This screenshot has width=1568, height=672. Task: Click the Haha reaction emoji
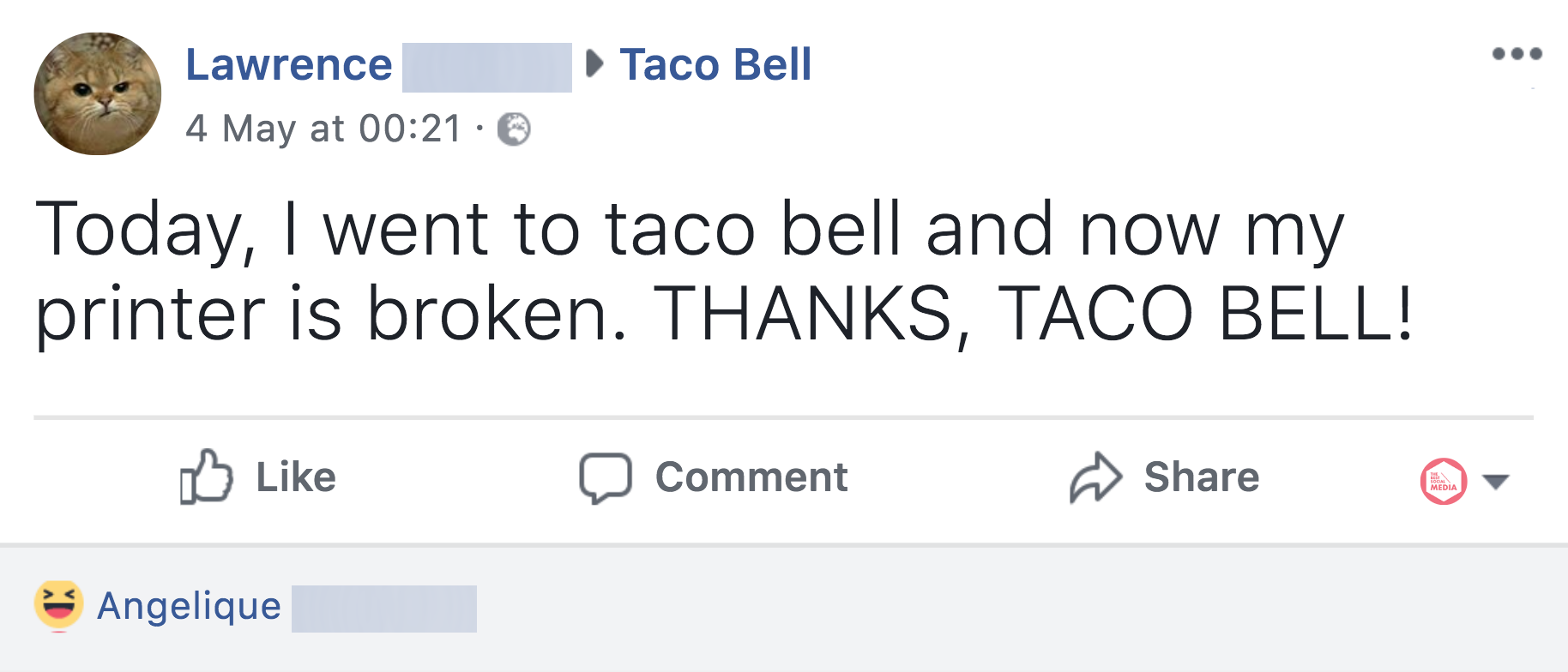58,604
